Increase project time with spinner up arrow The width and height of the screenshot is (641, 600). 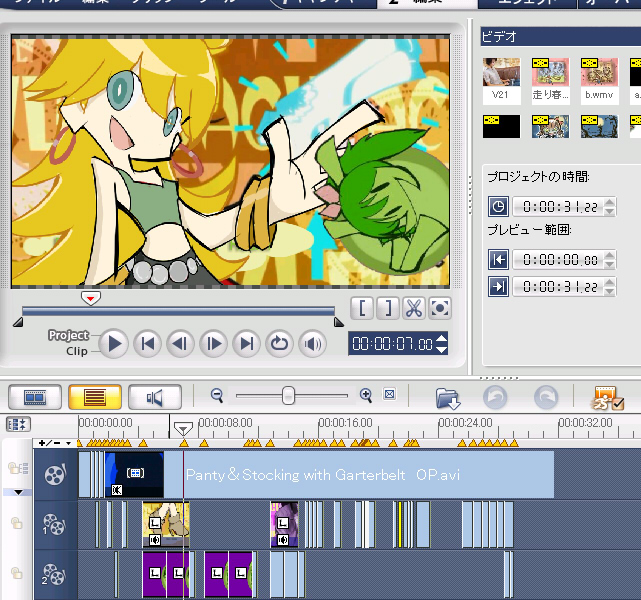pyautogui.click(x=610, y=202)
